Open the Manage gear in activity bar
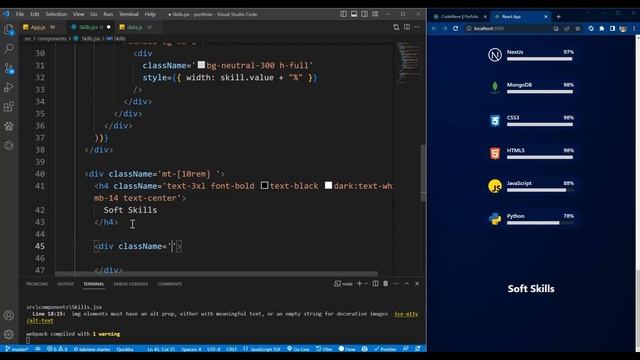 (9, 334)
